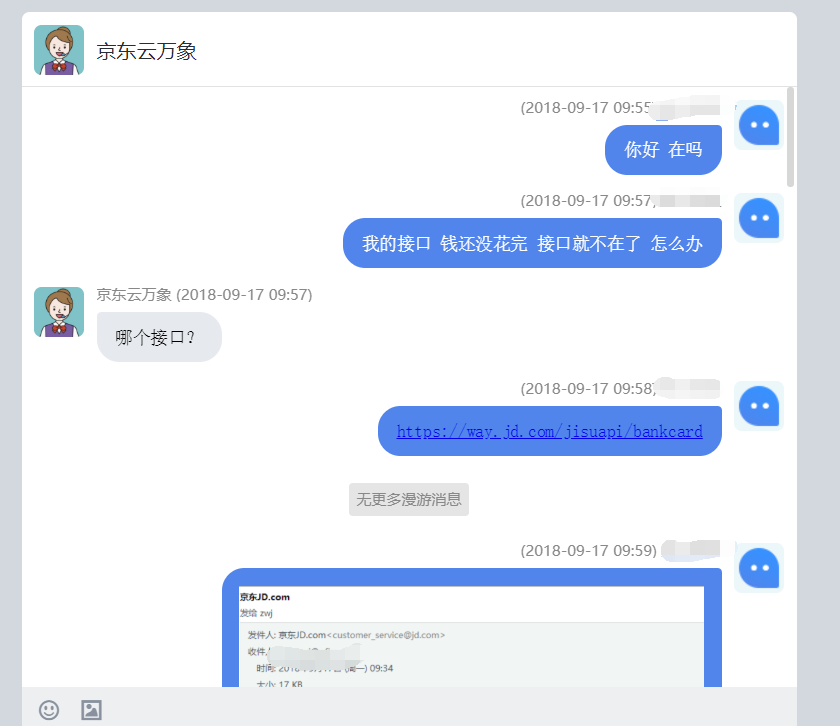This screenshot has width=840, height=726.
Task: Click user avatar beside 我的接口 message
Action: [759, 218]
